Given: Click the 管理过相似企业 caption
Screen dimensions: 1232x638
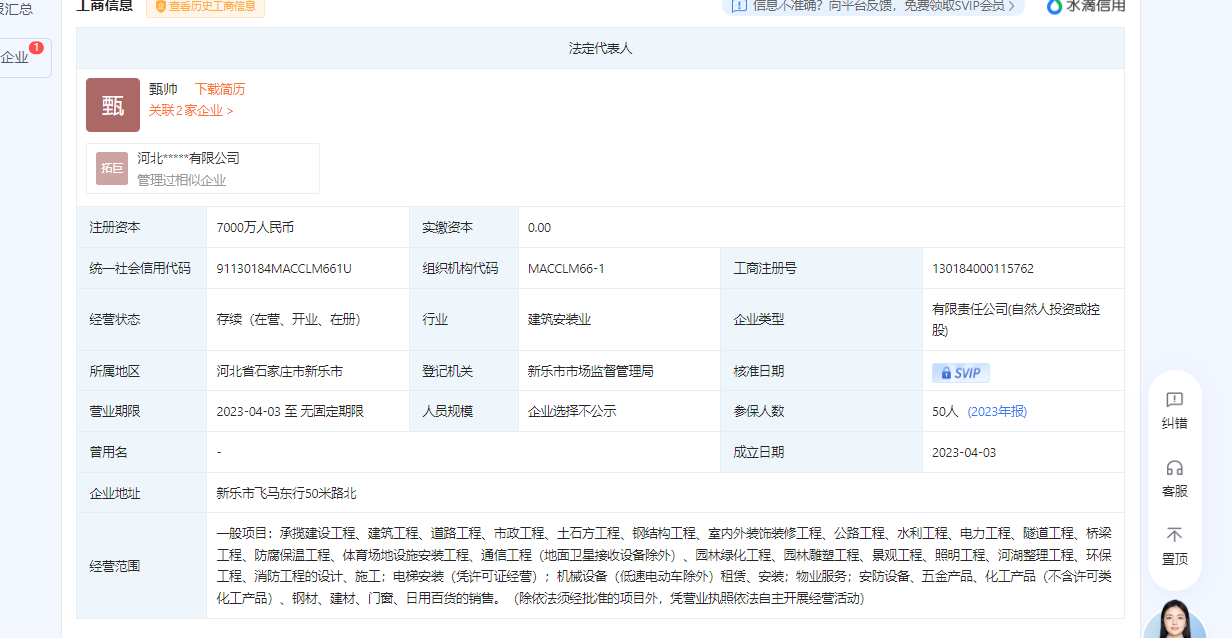Looking at the screenshot, I should pyautogui.click(x=181, y=180).
